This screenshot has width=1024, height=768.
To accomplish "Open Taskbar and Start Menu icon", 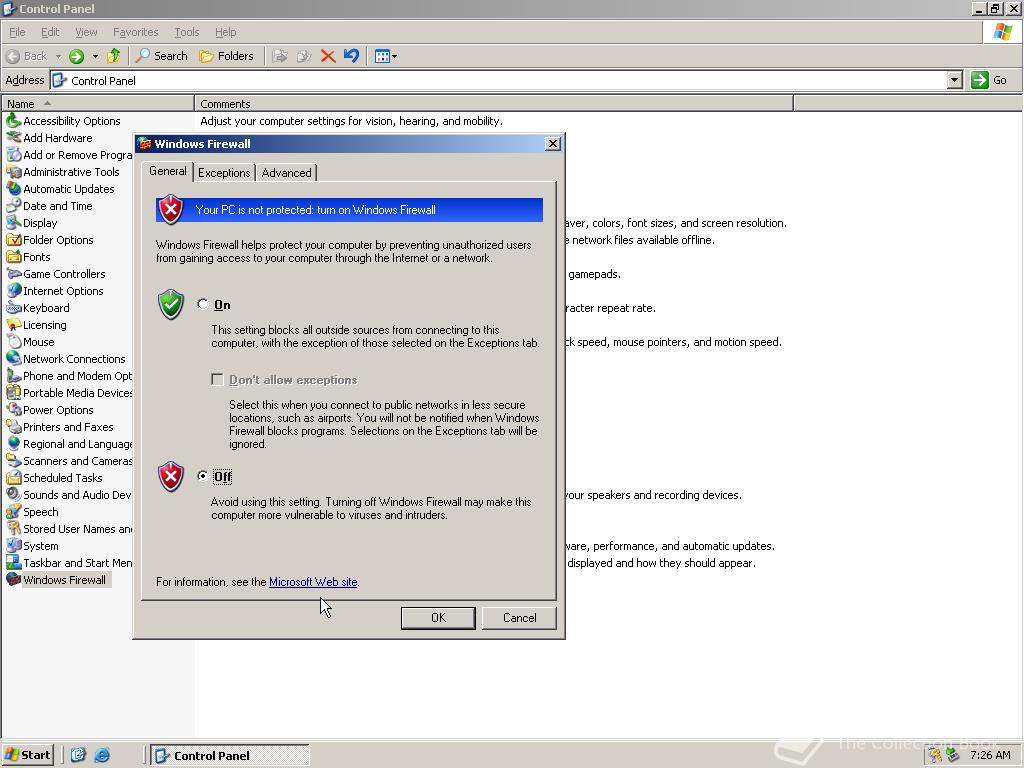I will coord(14,562).
